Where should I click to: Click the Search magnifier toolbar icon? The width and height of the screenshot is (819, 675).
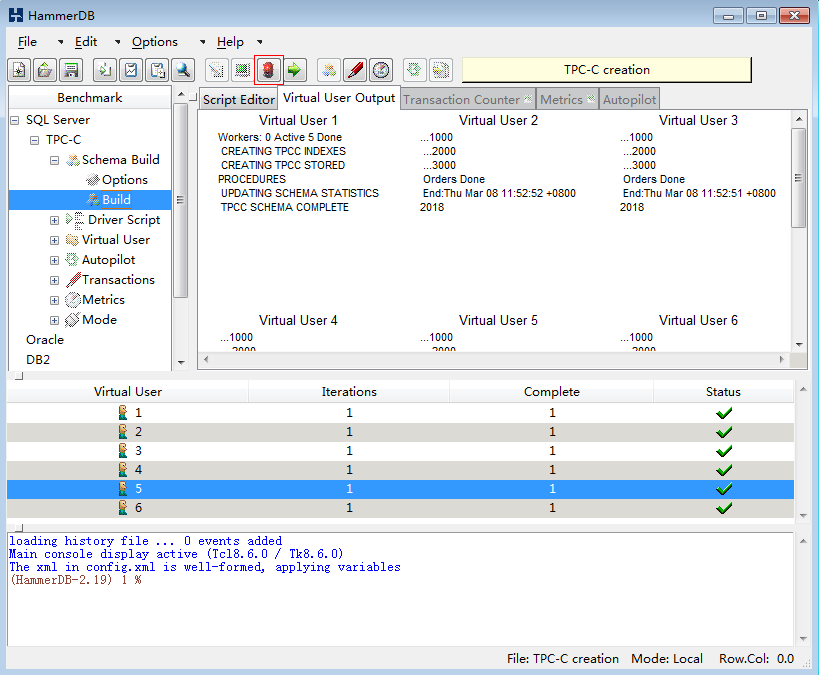click(183, 70)
